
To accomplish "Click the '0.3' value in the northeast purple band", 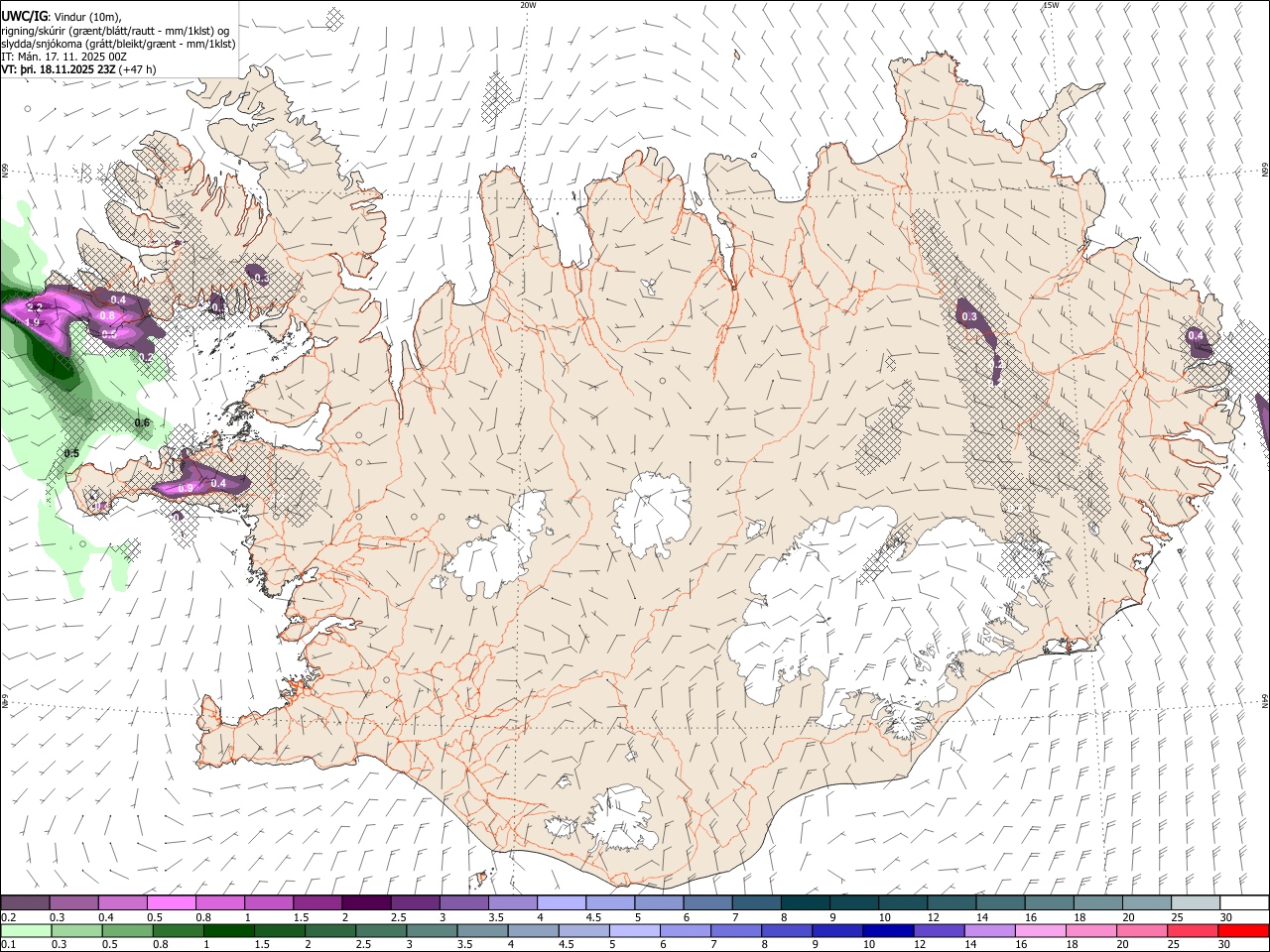I will (x=969, y=317).
